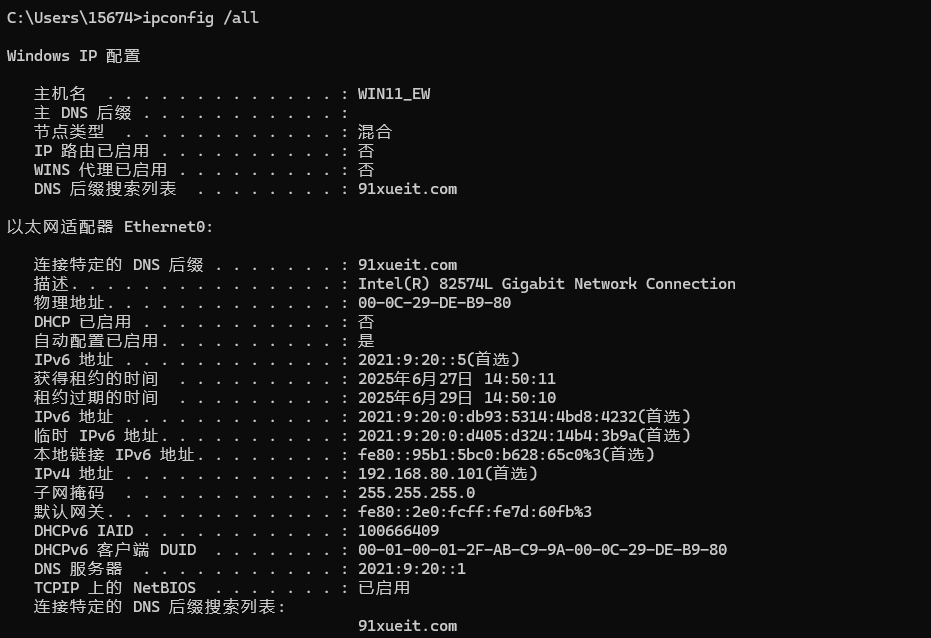Click the temporary IPv6 address ending 3b9a
This screenshot has height=638, width=931.
pos(498,436)
